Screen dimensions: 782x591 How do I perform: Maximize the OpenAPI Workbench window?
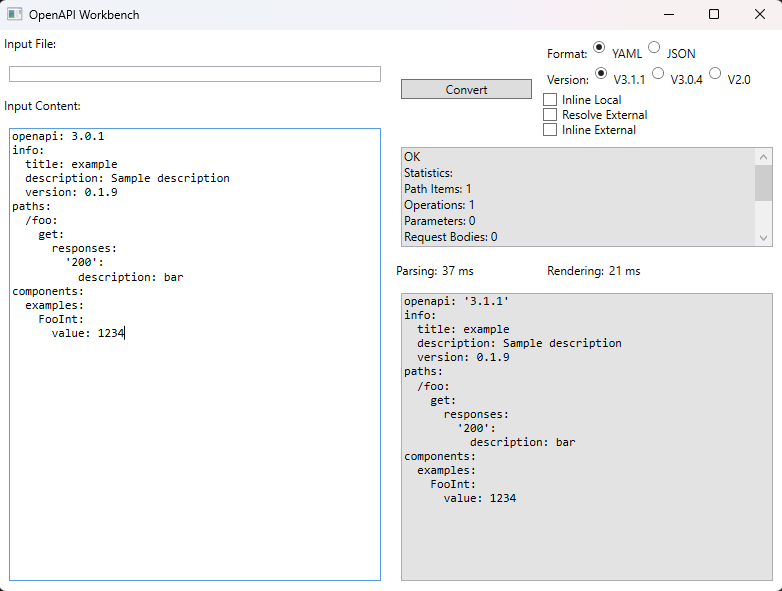(x=713, y=15)
